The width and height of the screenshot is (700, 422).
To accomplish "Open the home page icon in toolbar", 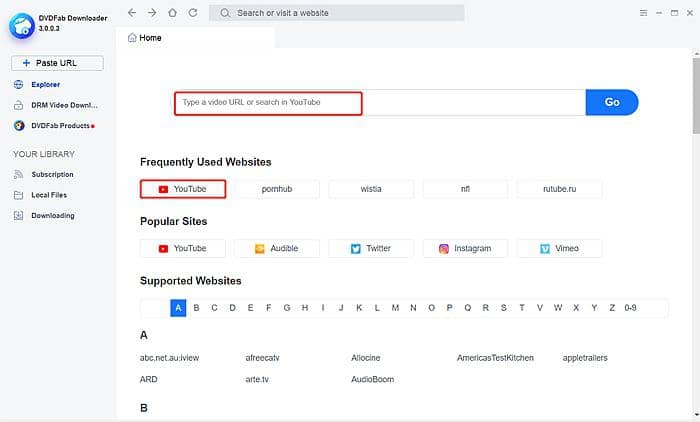I will [x=172, y=13].
